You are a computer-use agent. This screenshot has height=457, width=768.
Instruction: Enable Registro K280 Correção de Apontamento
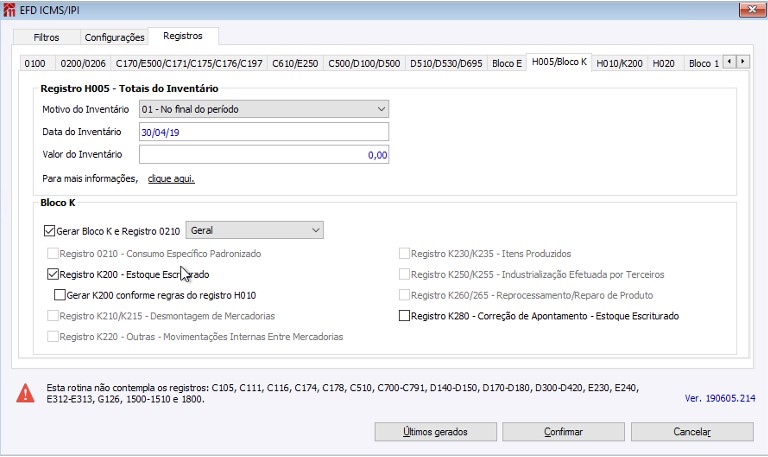[404, 315]
